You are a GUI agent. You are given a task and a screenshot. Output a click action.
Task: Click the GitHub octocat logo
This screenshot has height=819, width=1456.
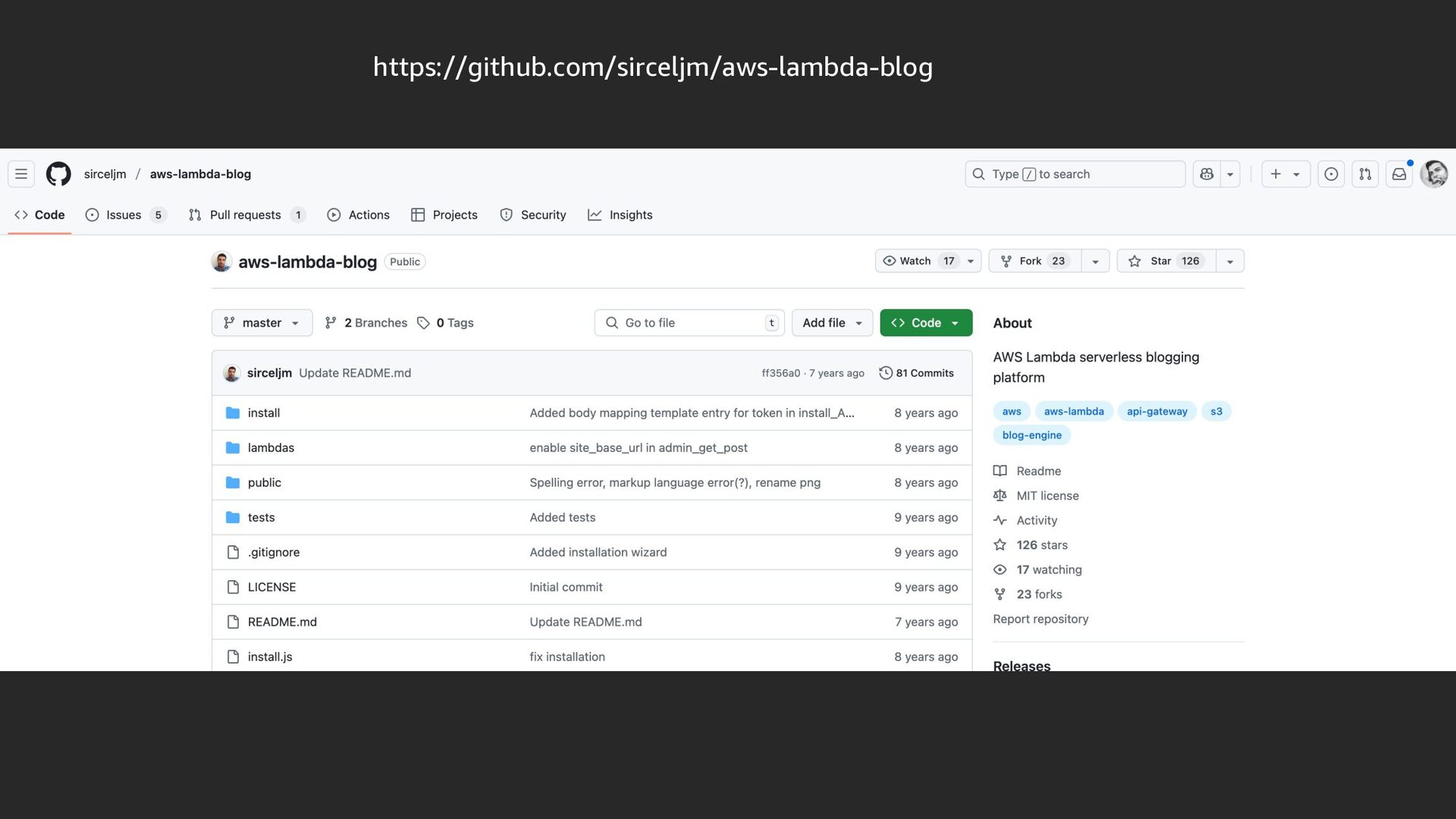[x=58, y=174]
